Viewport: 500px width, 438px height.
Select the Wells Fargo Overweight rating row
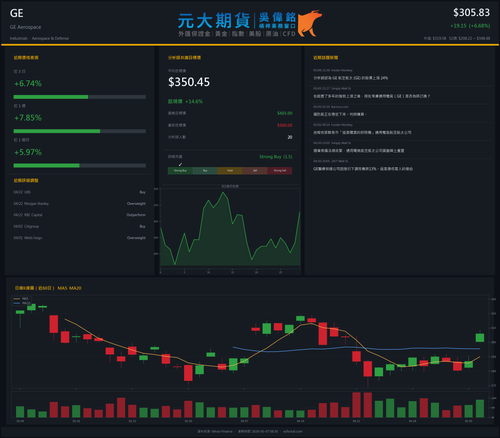click(80, 238)
